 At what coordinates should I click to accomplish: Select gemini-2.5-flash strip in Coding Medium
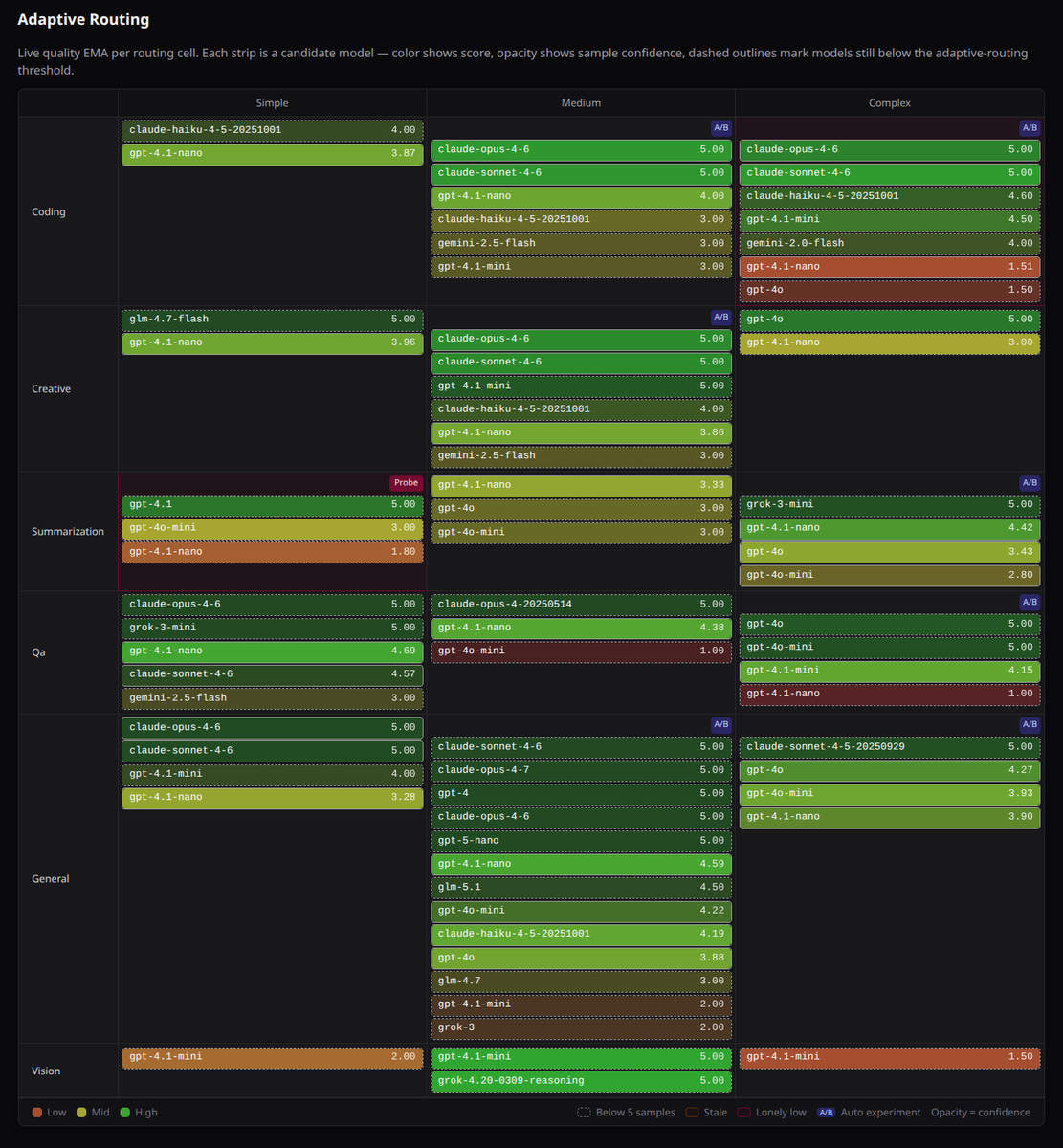pos(581,244)
